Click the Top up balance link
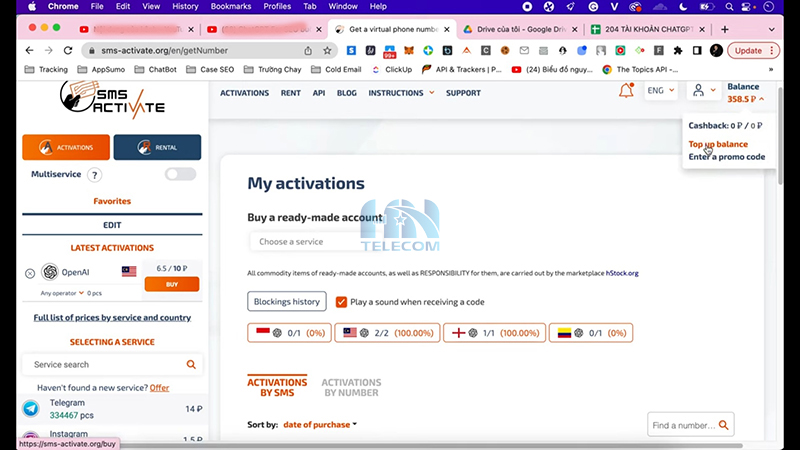Screen dimensions: 800x450 click(x=718, y=144)
